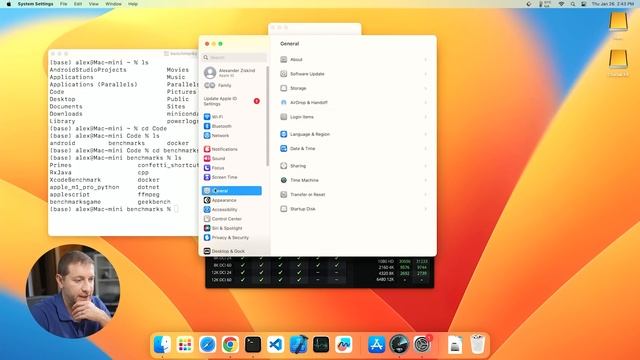Expand the About row chevron
Screen dimensions: 640x360
coord(426,60)
